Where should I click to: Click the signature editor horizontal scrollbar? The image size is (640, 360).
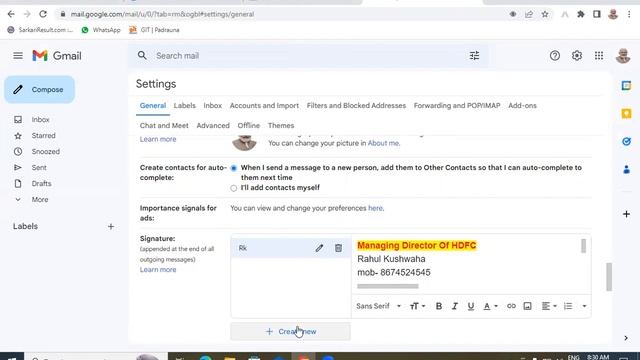pyautogui.click(x=388, y=286)
